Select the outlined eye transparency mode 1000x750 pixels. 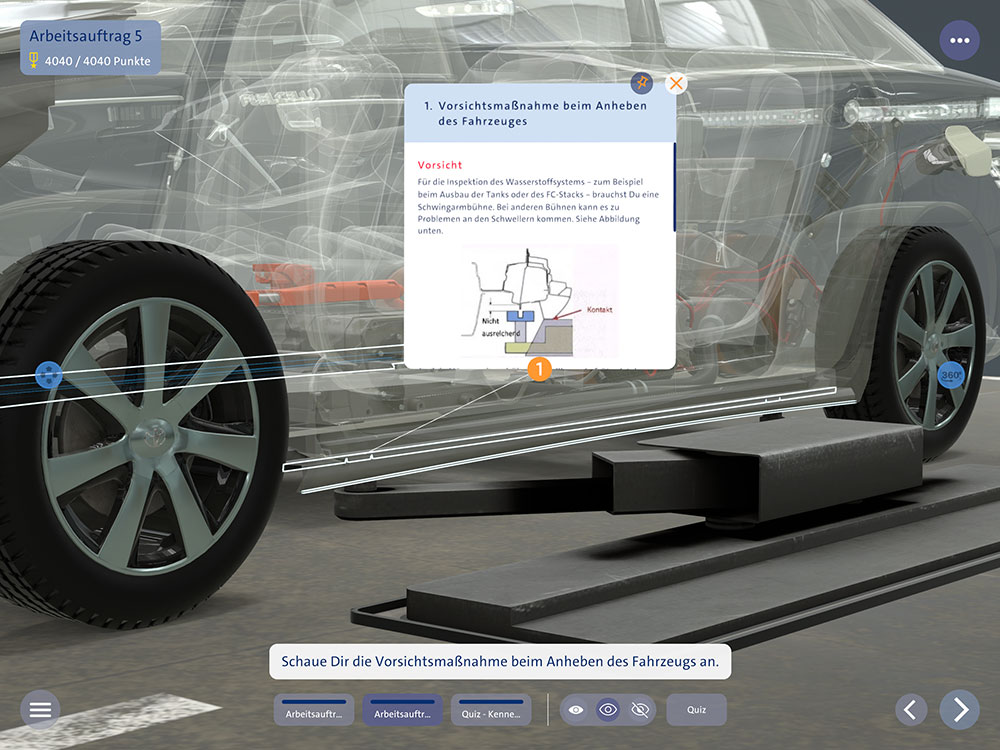[608, 710]
